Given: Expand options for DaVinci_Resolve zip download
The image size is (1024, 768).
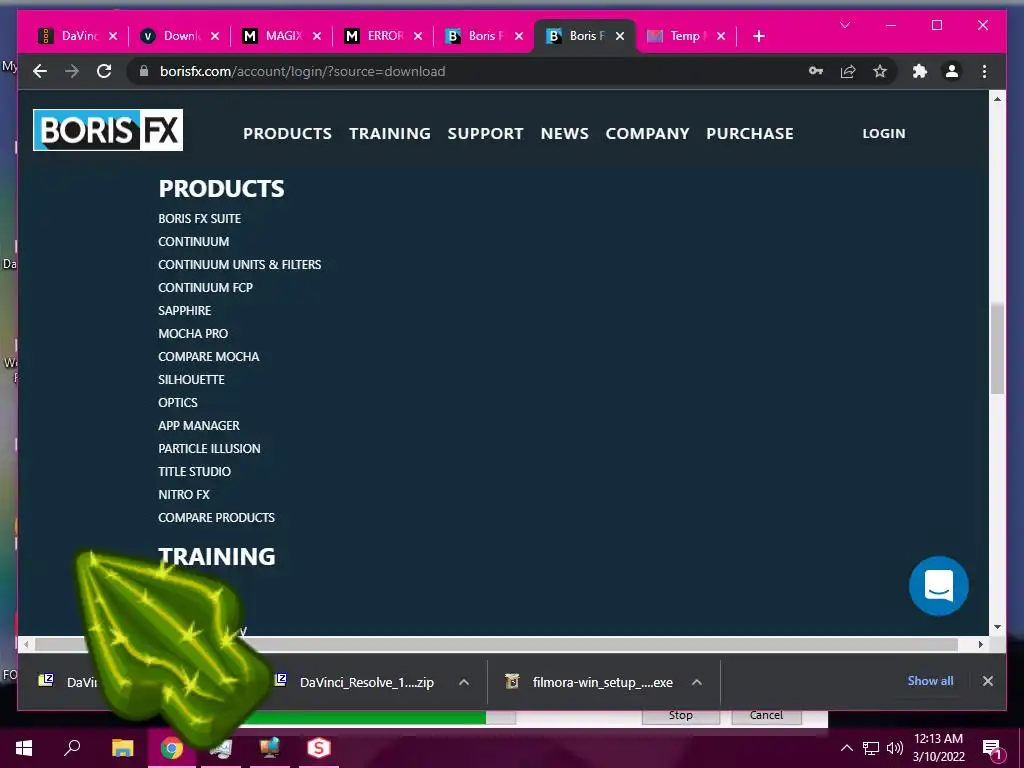Looking at the screenshot, I should coord(464,682).
